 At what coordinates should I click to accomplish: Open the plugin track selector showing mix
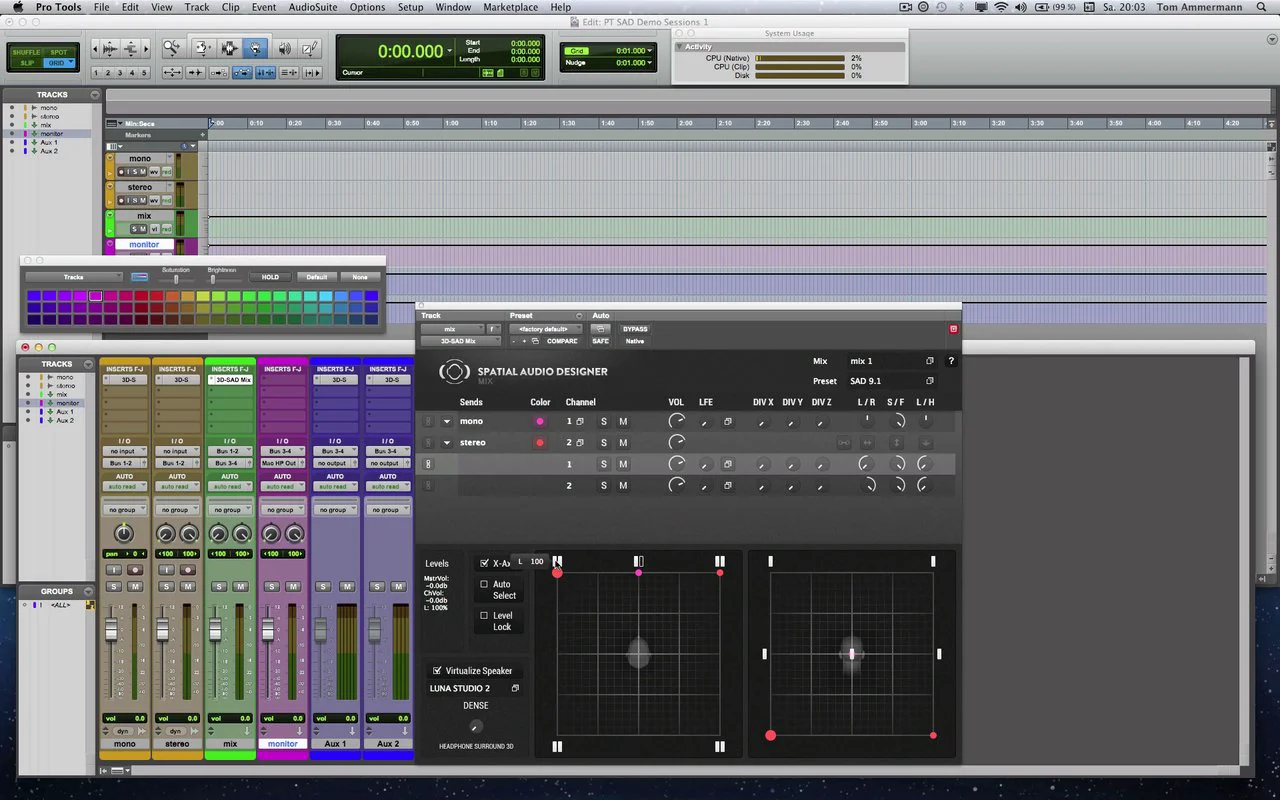tap(451, 329)
